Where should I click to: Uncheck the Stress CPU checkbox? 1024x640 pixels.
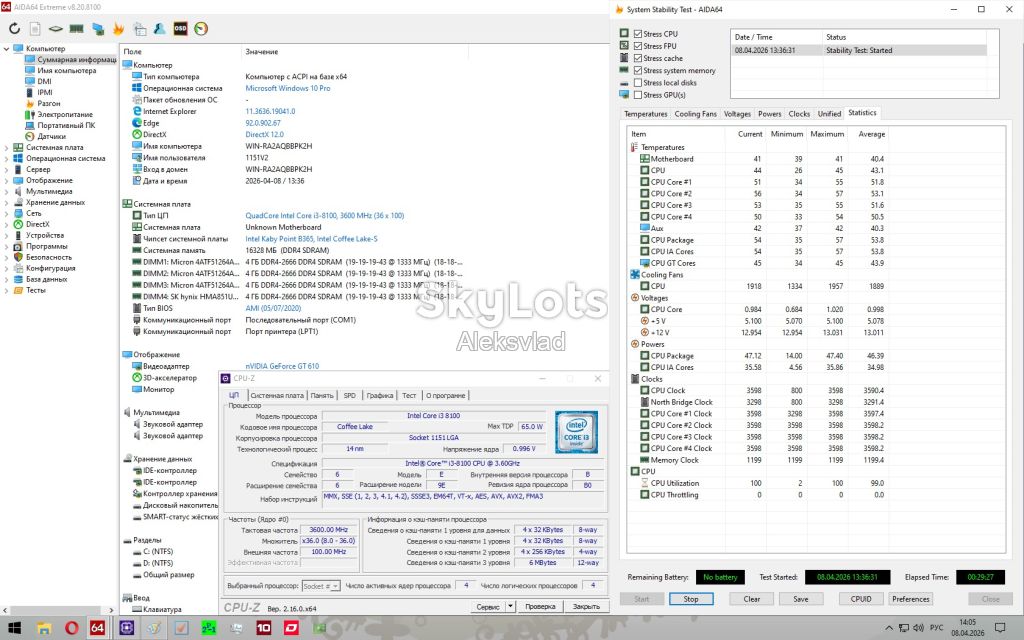(x=638, y=34)
